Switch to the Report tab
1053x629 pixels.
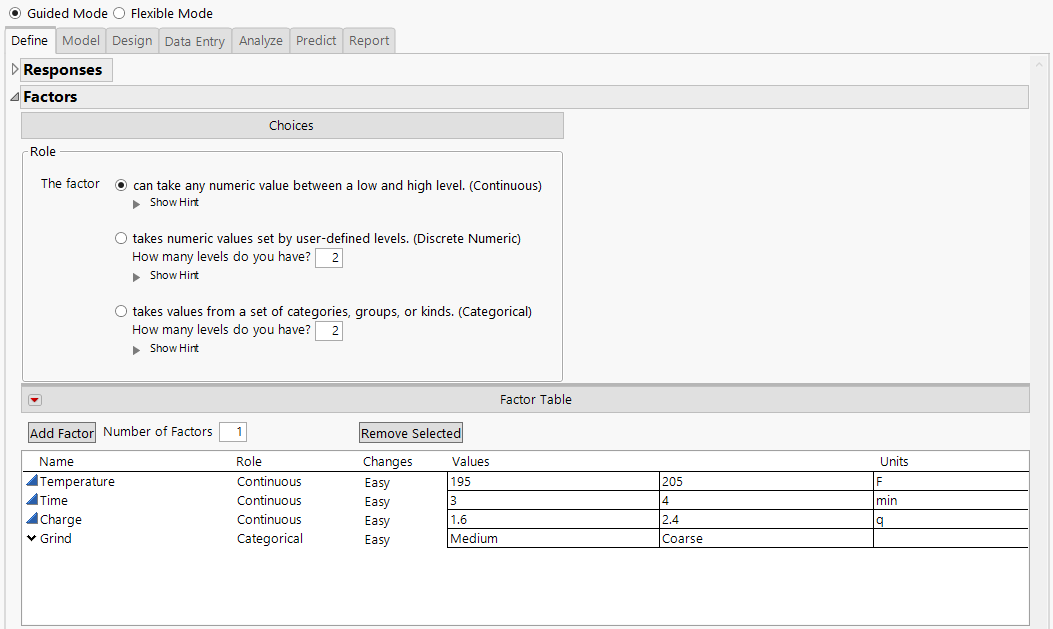click(x=369, y=40)
